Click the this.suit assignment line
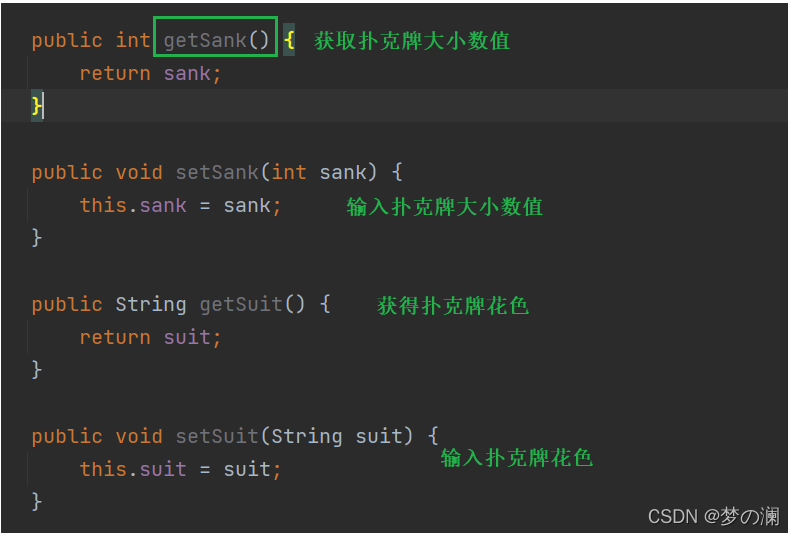The height and width of the screenshot is (536, 795). [180, 469]
